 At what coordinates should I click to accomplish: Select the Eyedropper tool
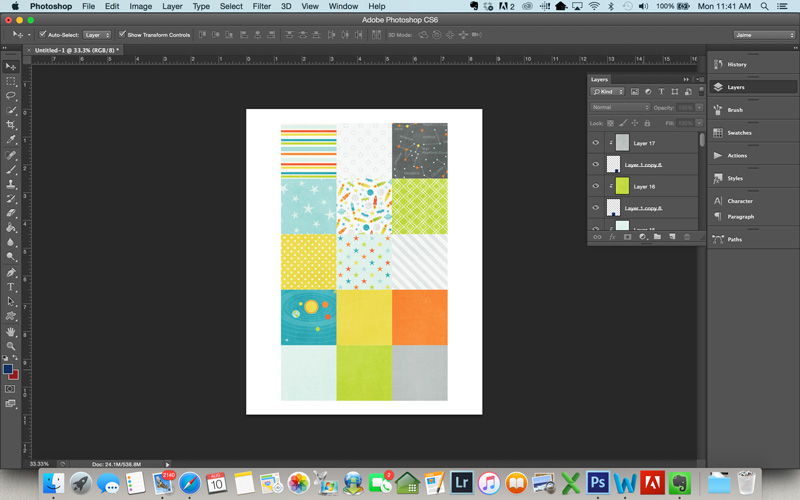pyautogui.click(x=11, y=140)
